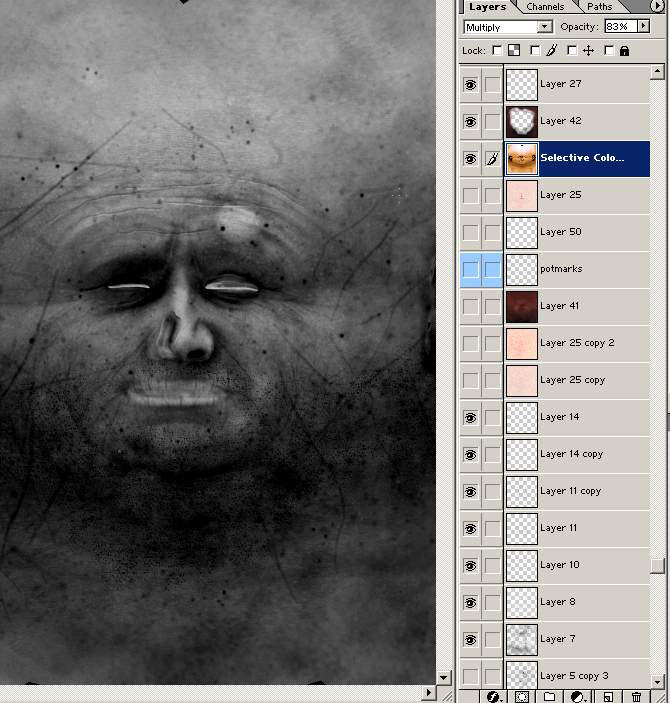Switch to the Channels tab
Image resolution: width=670 pixels, height=703 pixels.
click(545, 7)
